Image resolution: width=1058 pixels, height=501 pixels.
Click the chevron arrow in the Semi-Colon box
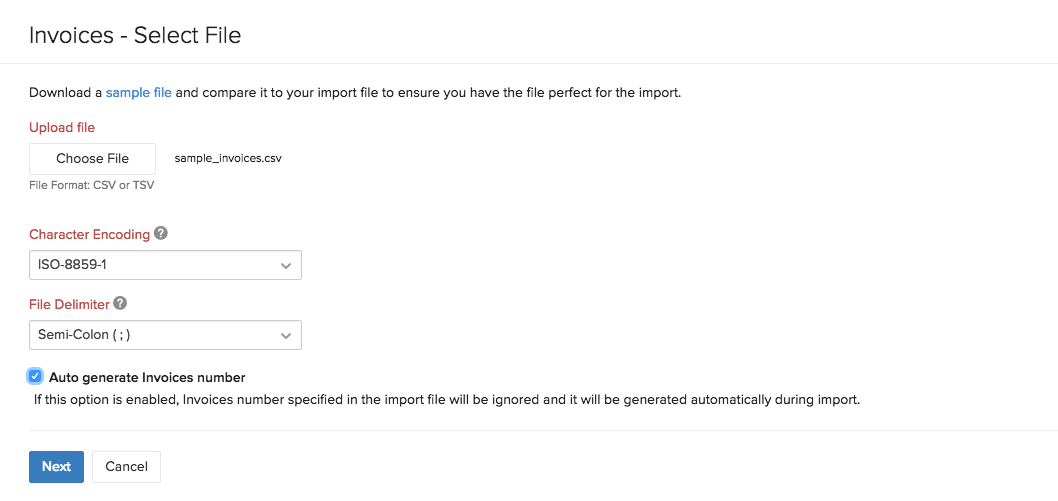tap(286, 335)
